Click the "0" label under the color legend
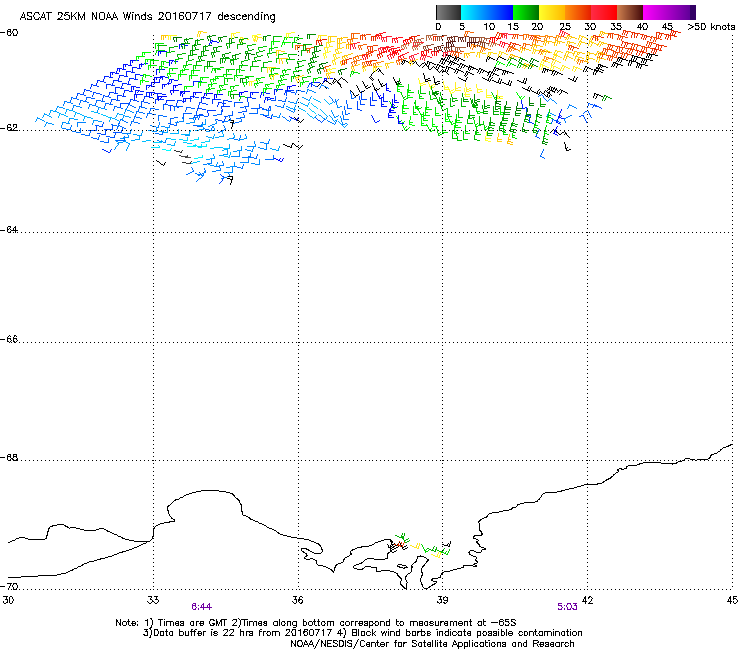This screenshot has width=740, height=650. [438, 27]
